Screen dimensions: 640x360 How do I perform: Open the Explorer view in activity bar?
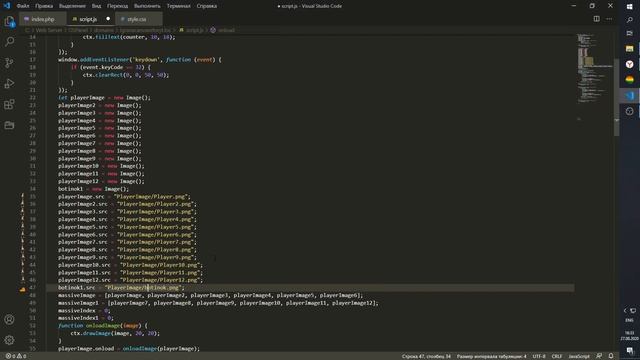point(9,21)
